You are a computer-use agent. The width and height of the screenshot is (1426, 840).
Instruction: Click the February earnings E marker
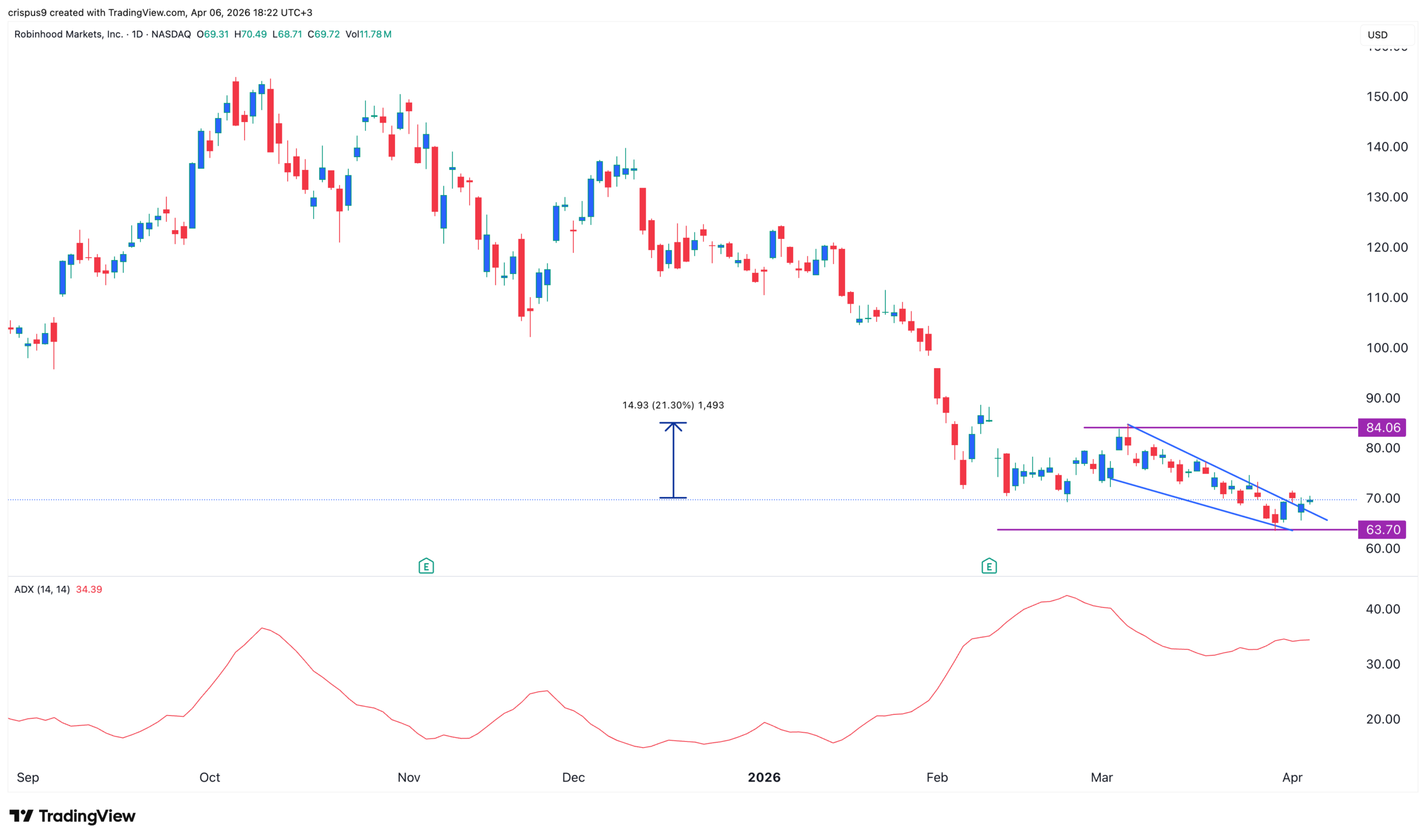[989, 565]
